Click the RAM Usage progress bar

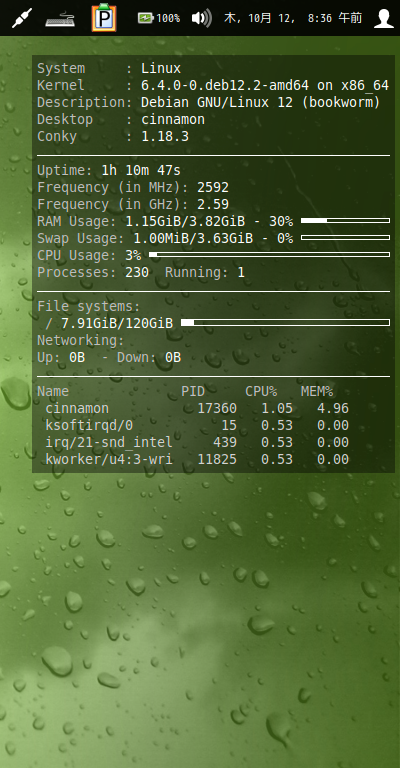(x=345, y=220)
